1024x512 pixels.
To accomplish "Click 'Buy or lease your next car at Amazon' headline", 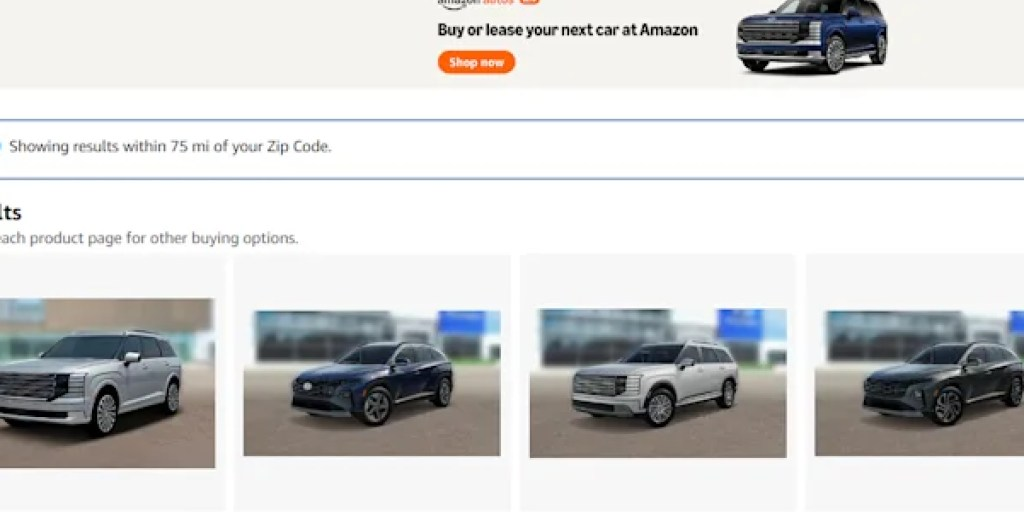I will [568, 30].
